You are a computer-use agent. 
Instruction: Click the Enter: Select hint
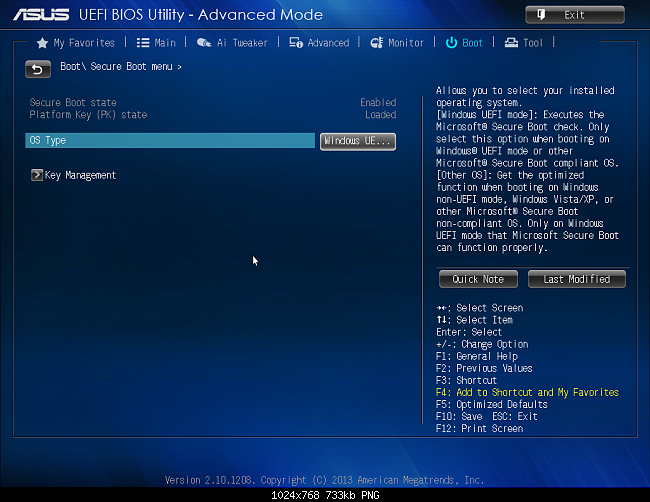[x=469, y=332]
